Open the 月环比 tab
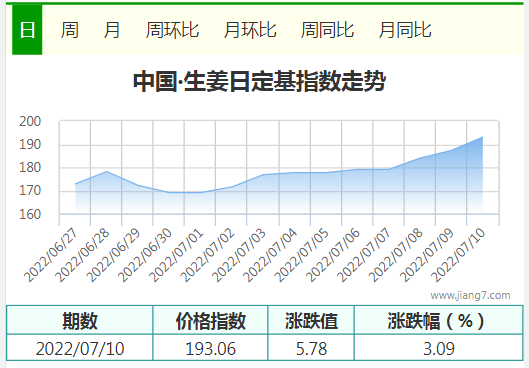Screen dimensions: 529x368 (x=250, y=30)
